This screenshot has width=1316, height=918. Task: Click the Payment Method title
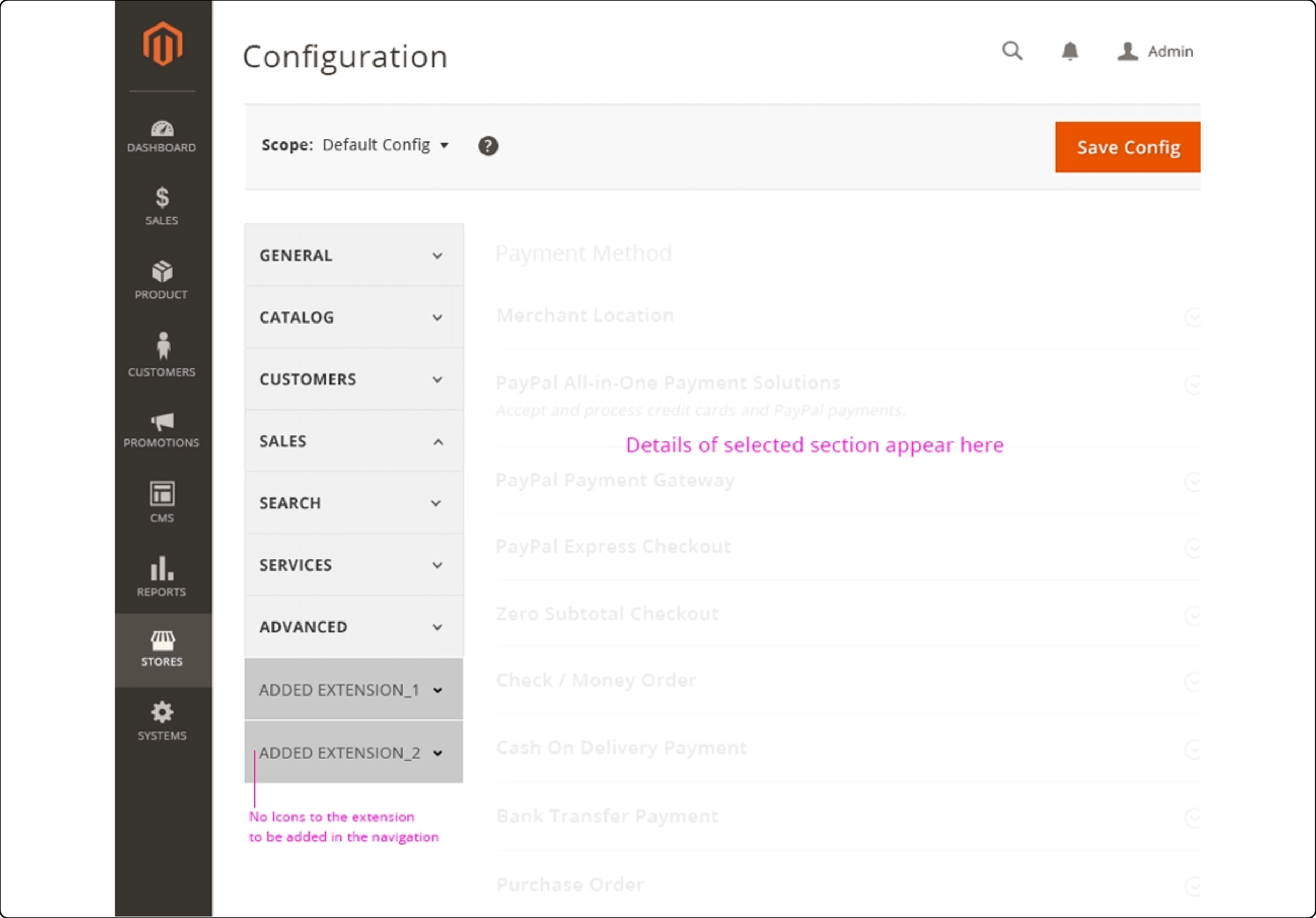(x=583, y=253)
